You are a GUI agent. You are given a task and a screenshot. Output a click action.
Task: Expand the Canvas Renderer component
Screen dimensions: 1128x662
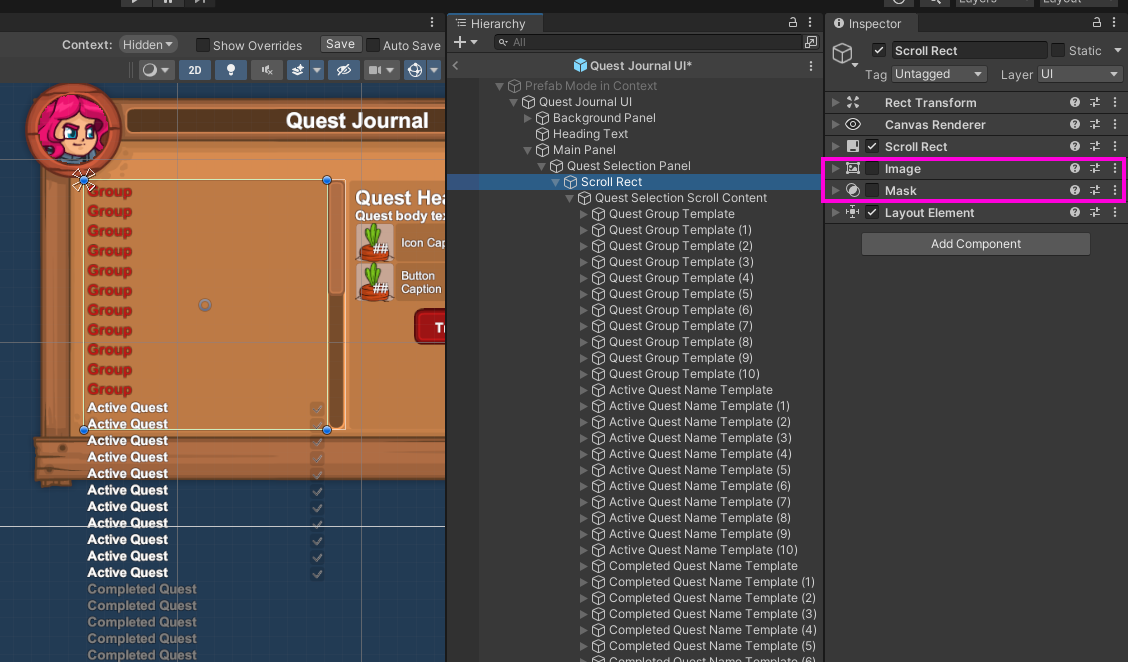tap(835, 124)
